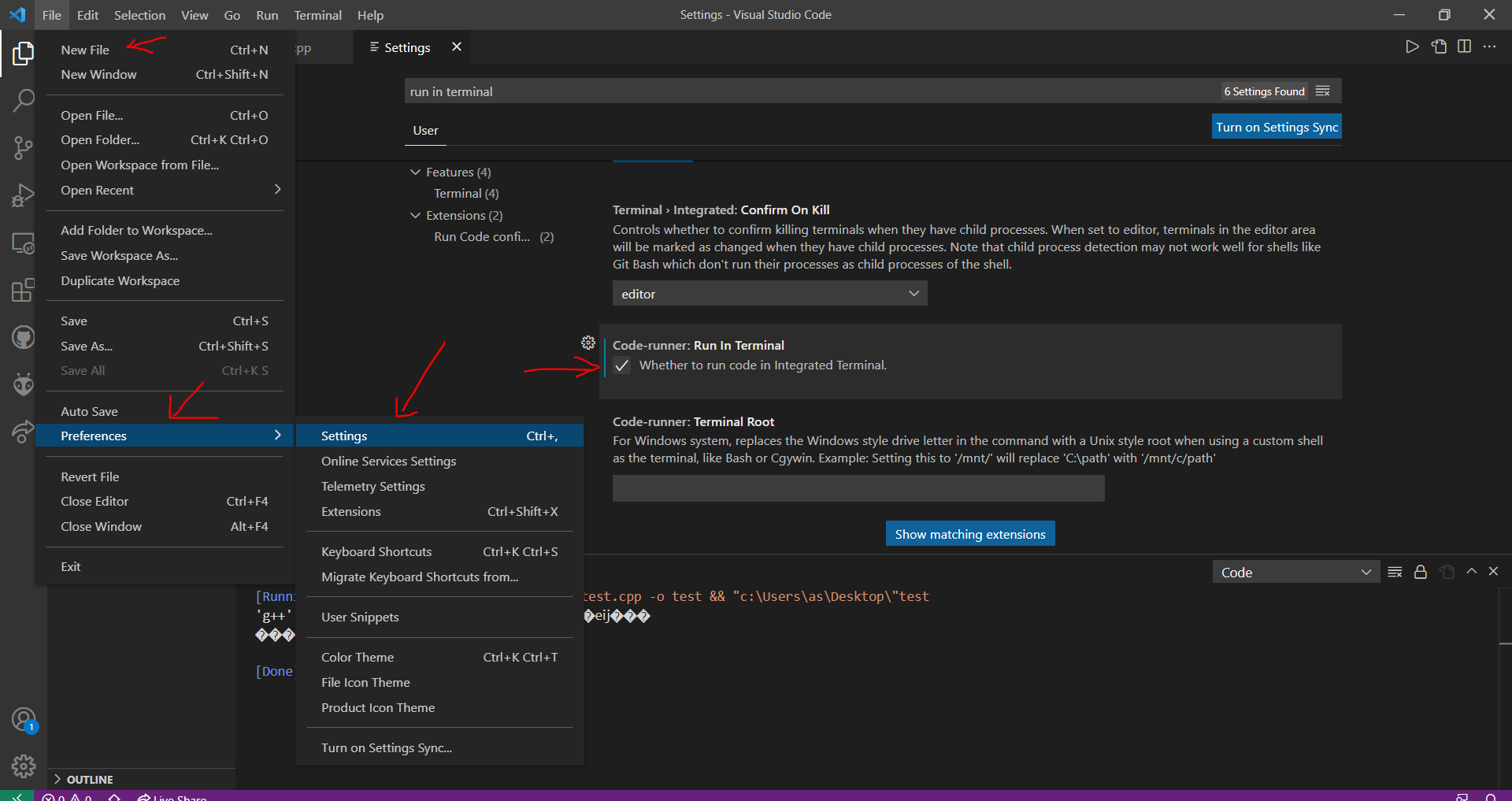Open the Confirm On Kill editor dropdown

click(769, 294)
